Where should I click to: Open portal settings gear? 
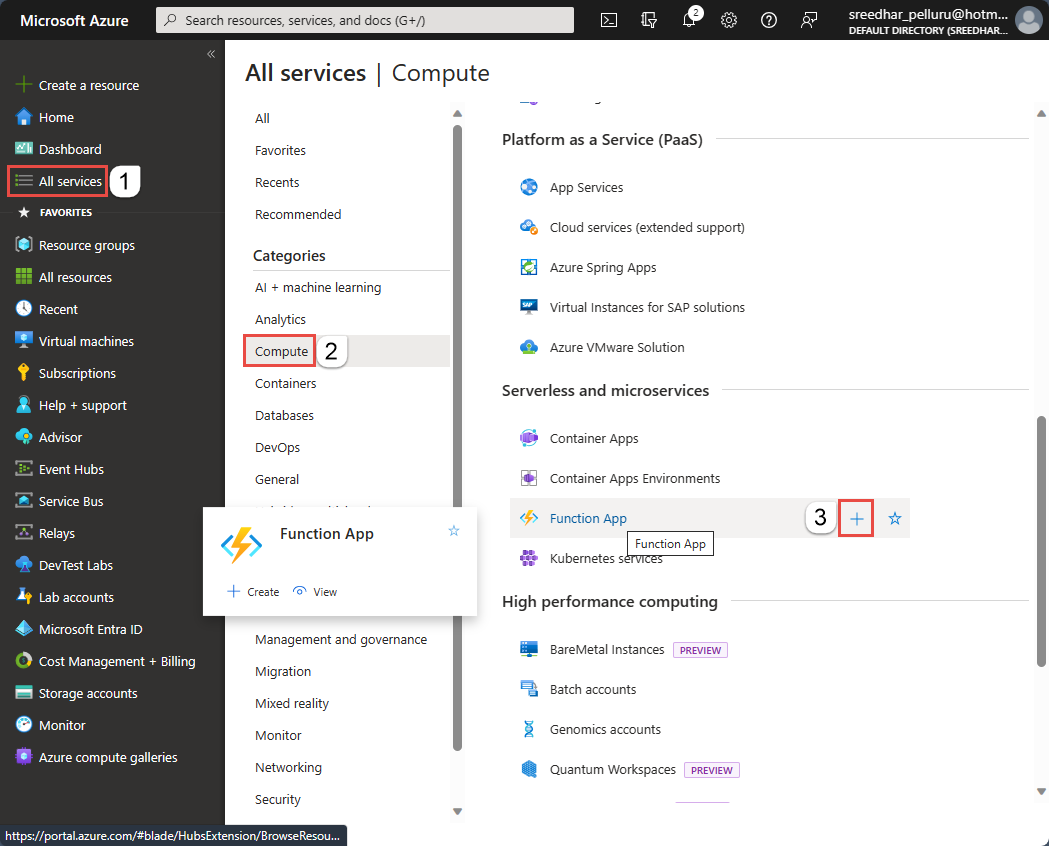729,20
